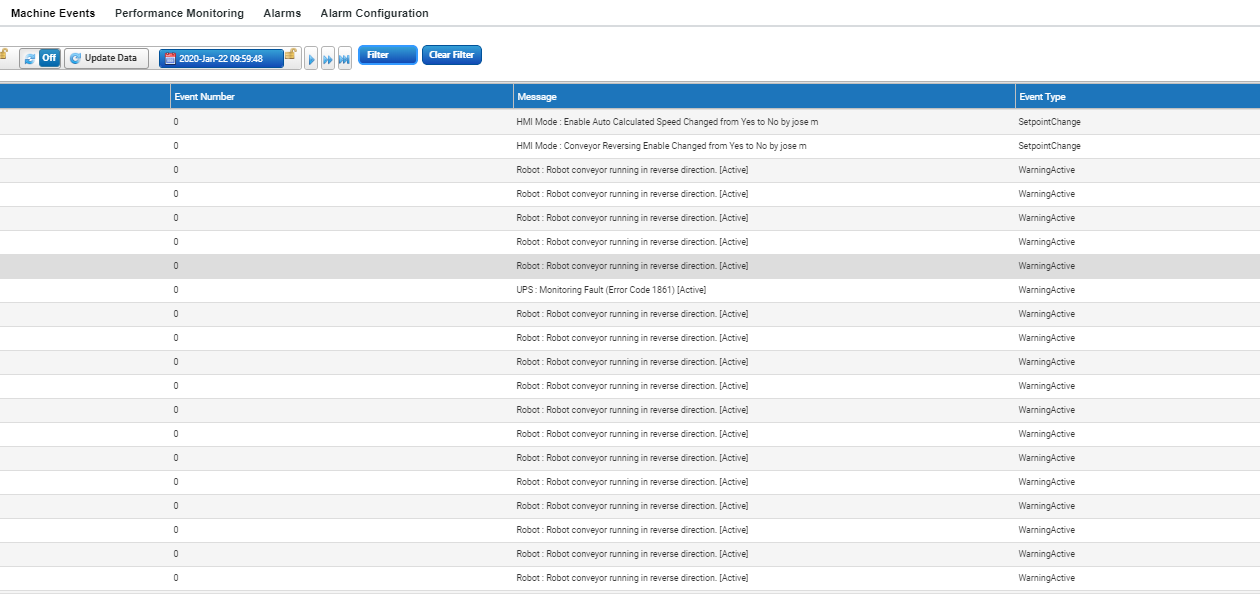Click the single play arrow navigation icon
Image resolution: width=1260 pixels, height=594 pixels.
(311, 59)
